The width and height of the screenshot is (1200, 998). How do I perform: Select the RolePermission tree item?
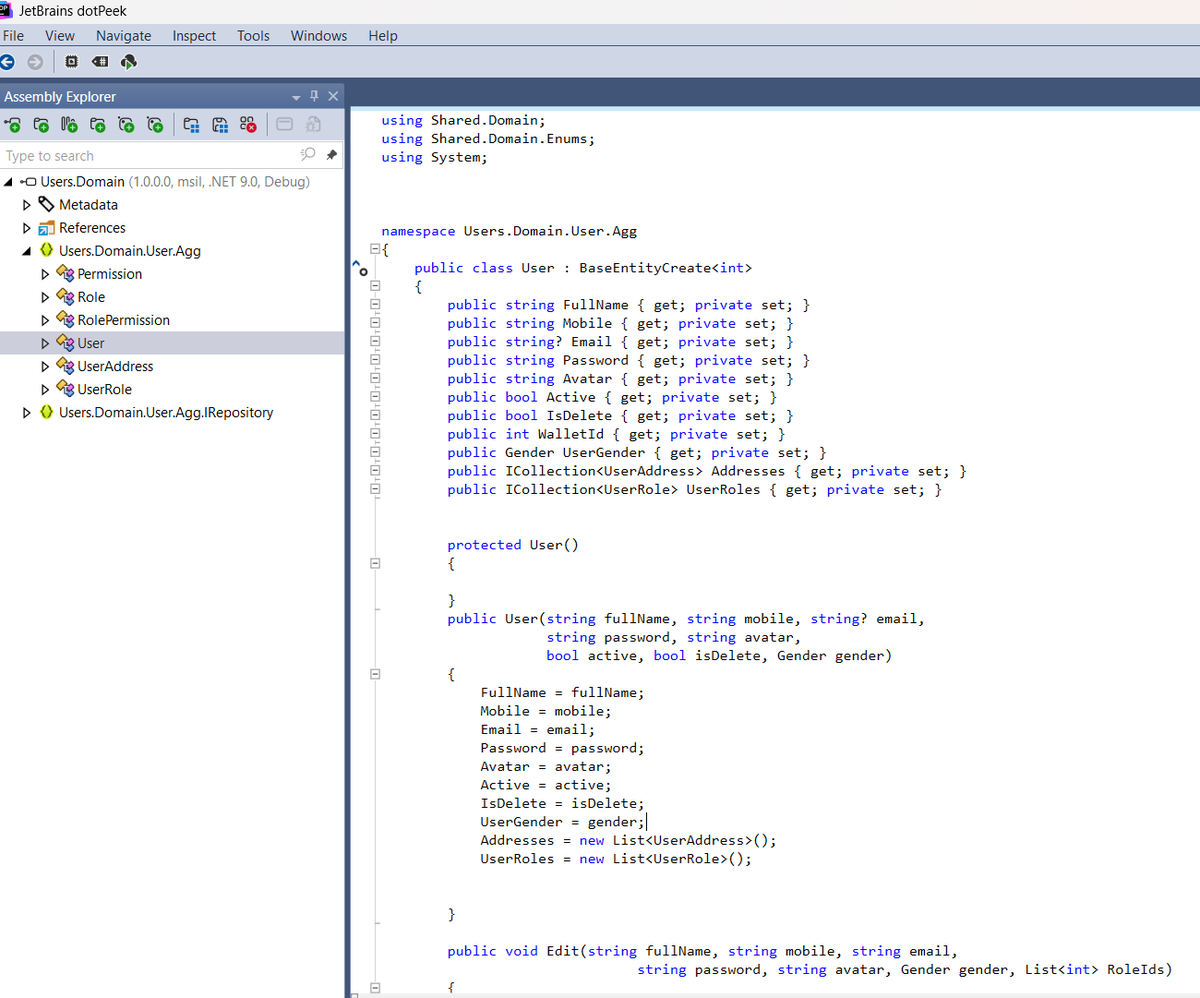[124, 320]
